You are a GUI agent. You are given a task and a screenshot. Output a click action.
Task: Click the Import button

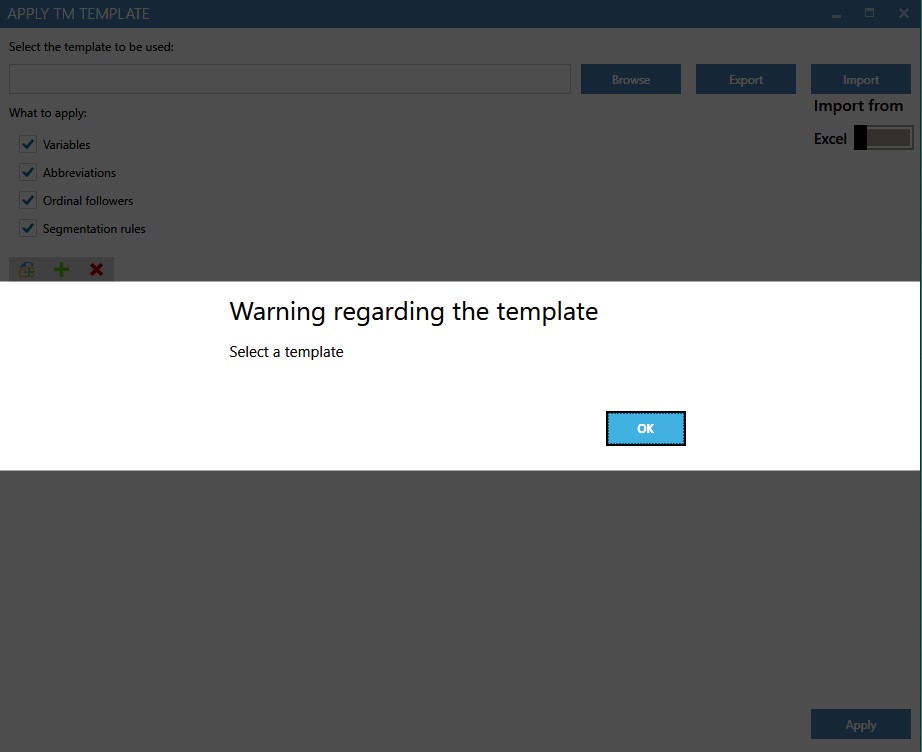coord(861,79)
